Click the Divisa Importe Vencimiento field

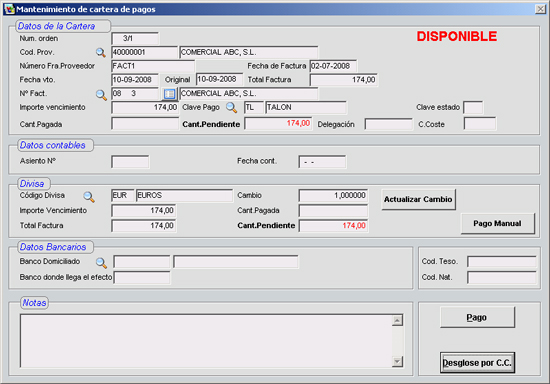(143, 211)
